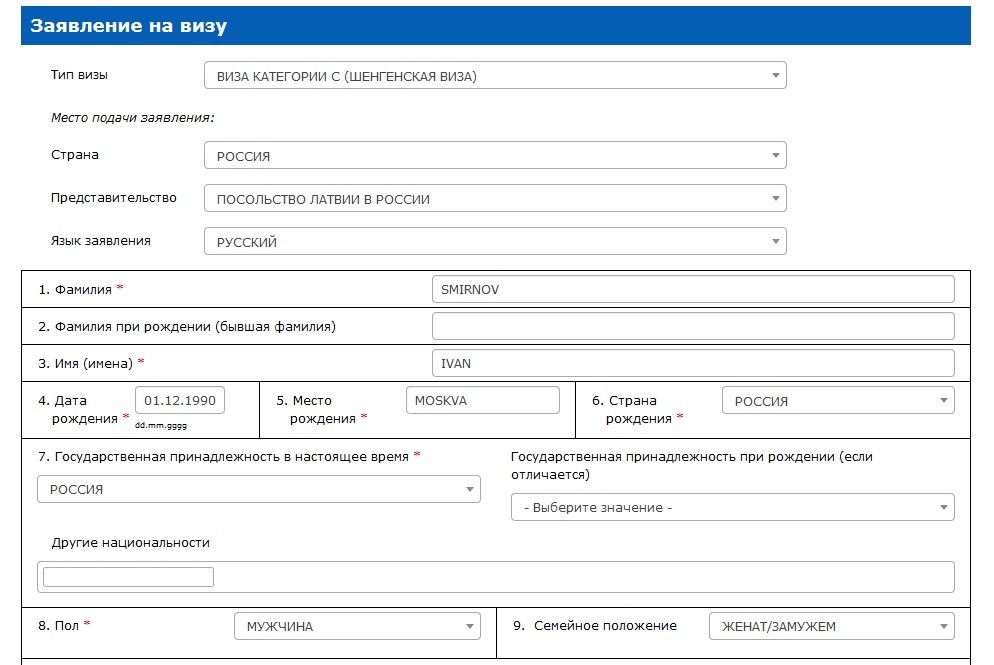Viewport: 994px width, 665px height.
Task: Click the Фамилия field containing SMIRNOV
Action: point(692,289)
